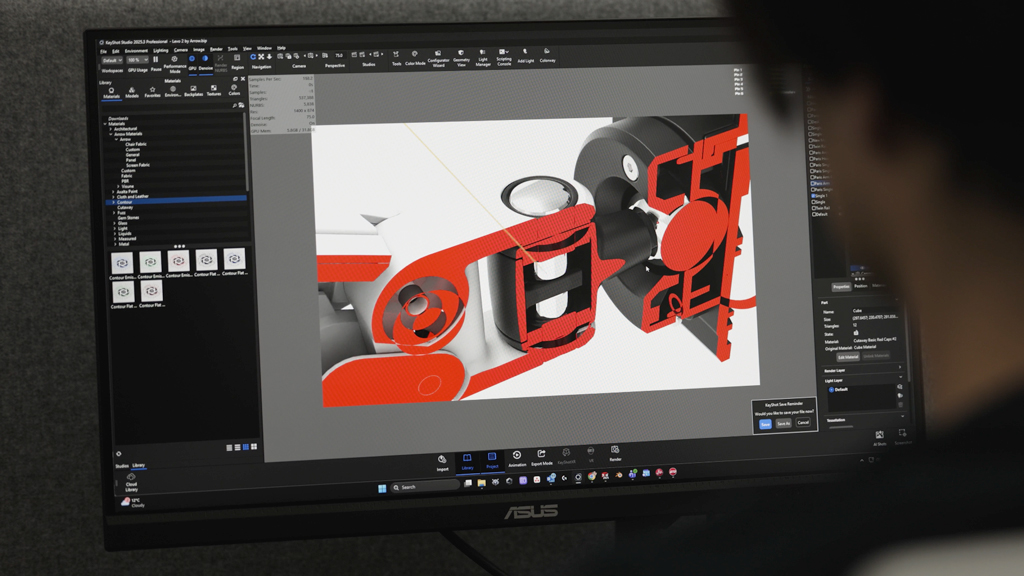Click the Import icon in bottom toolbar
1024x576 pixels.
(x=442, y=463)
